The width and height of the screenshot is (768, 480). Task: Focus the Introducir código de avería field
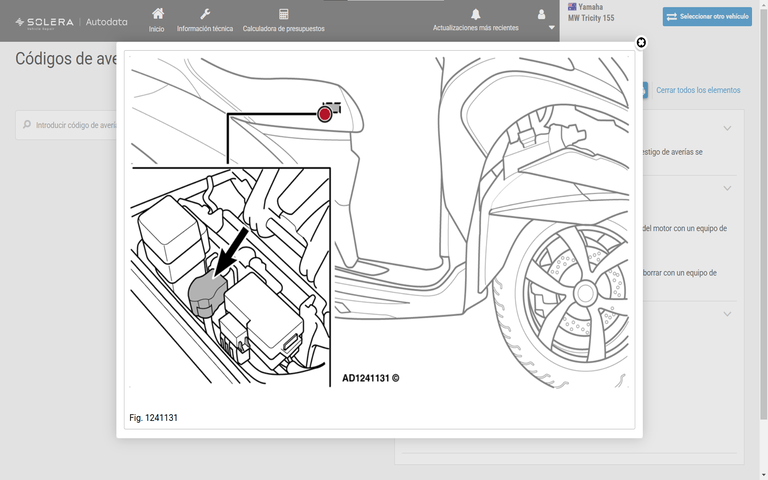(x=76, y=126)
